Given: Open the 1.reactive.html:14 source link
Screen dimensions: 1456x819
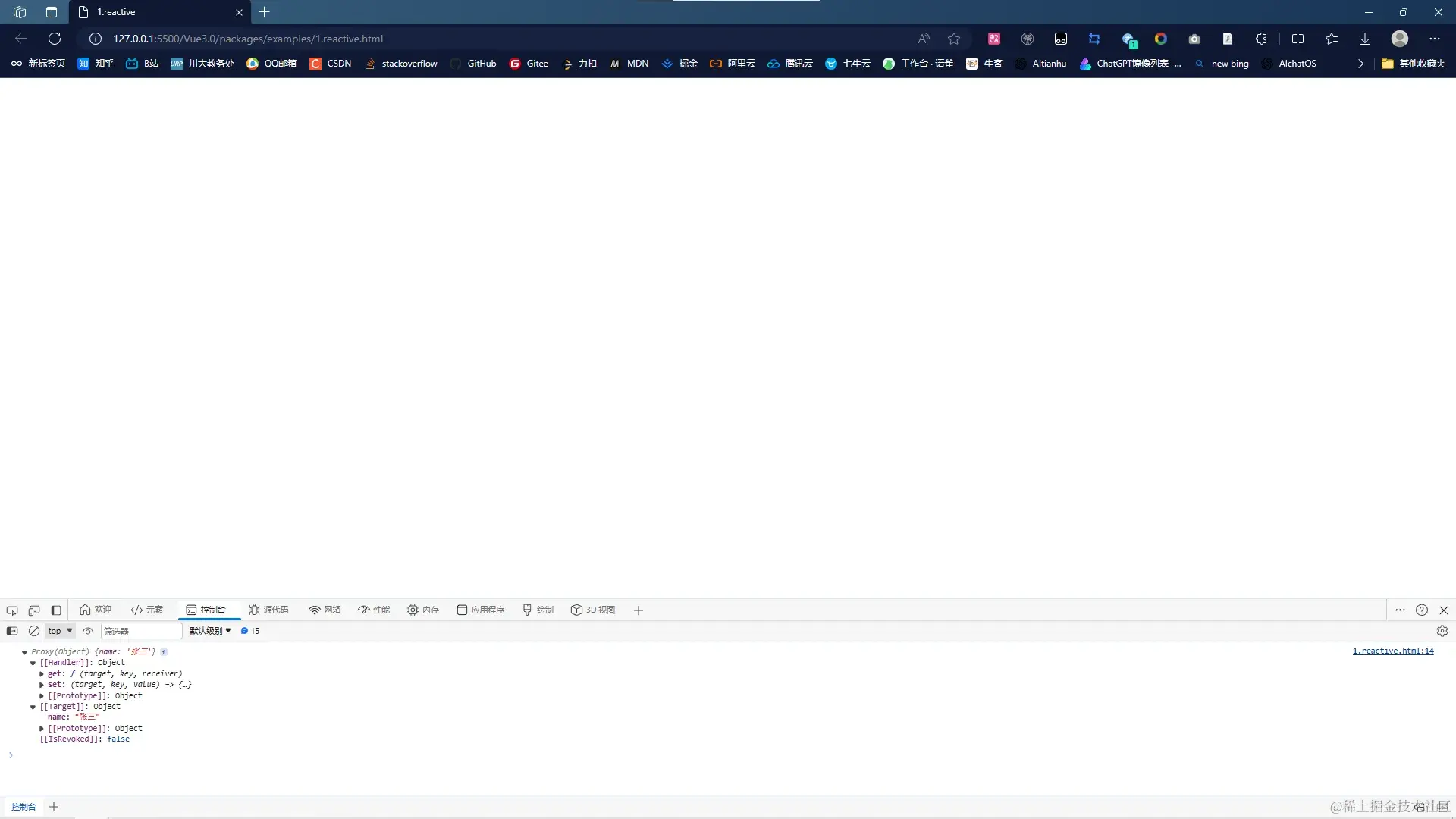Looking at the screenshot, I should point(1392,651).
